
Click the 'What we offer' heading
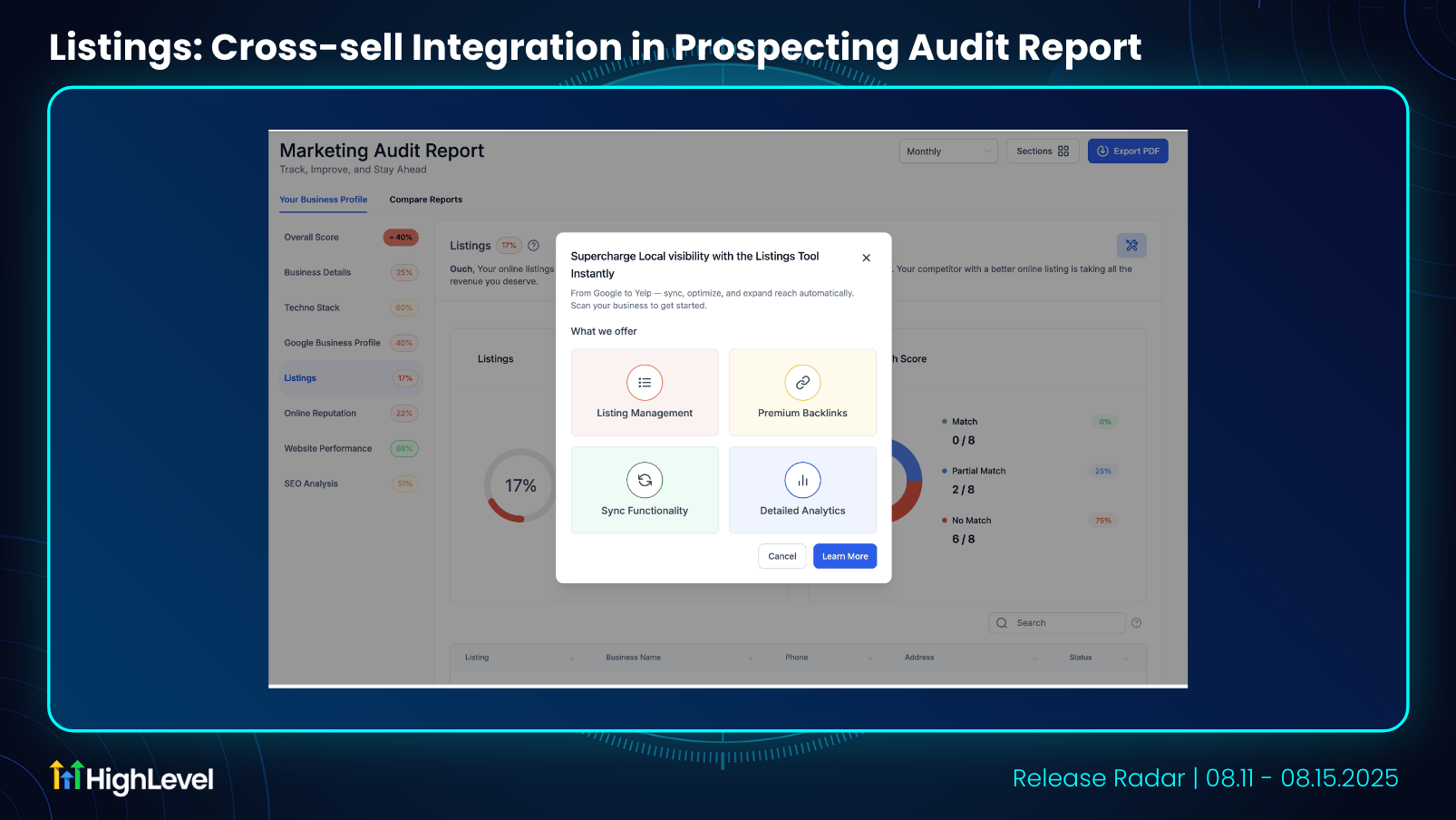point(604,332)
